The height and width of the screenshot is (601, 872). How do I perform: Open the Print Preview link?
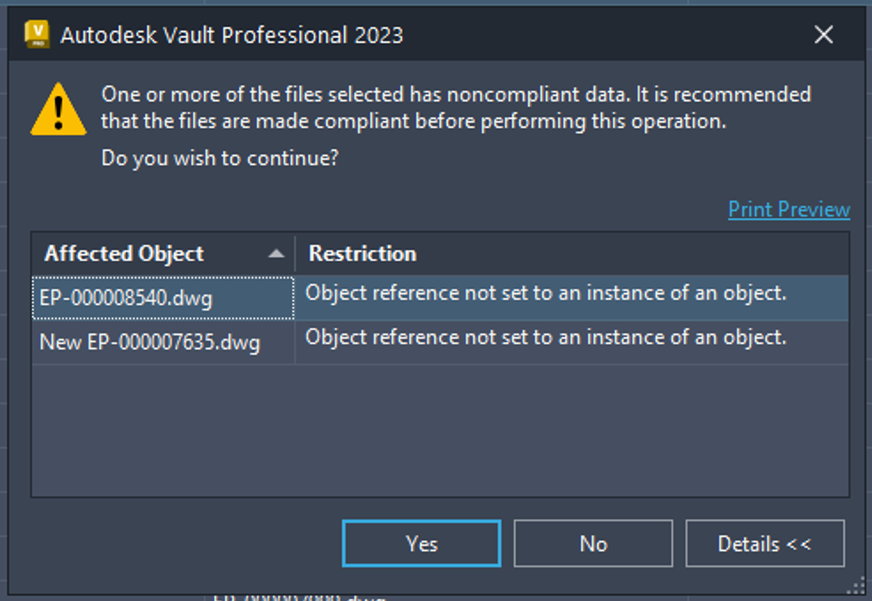[788, 209]
